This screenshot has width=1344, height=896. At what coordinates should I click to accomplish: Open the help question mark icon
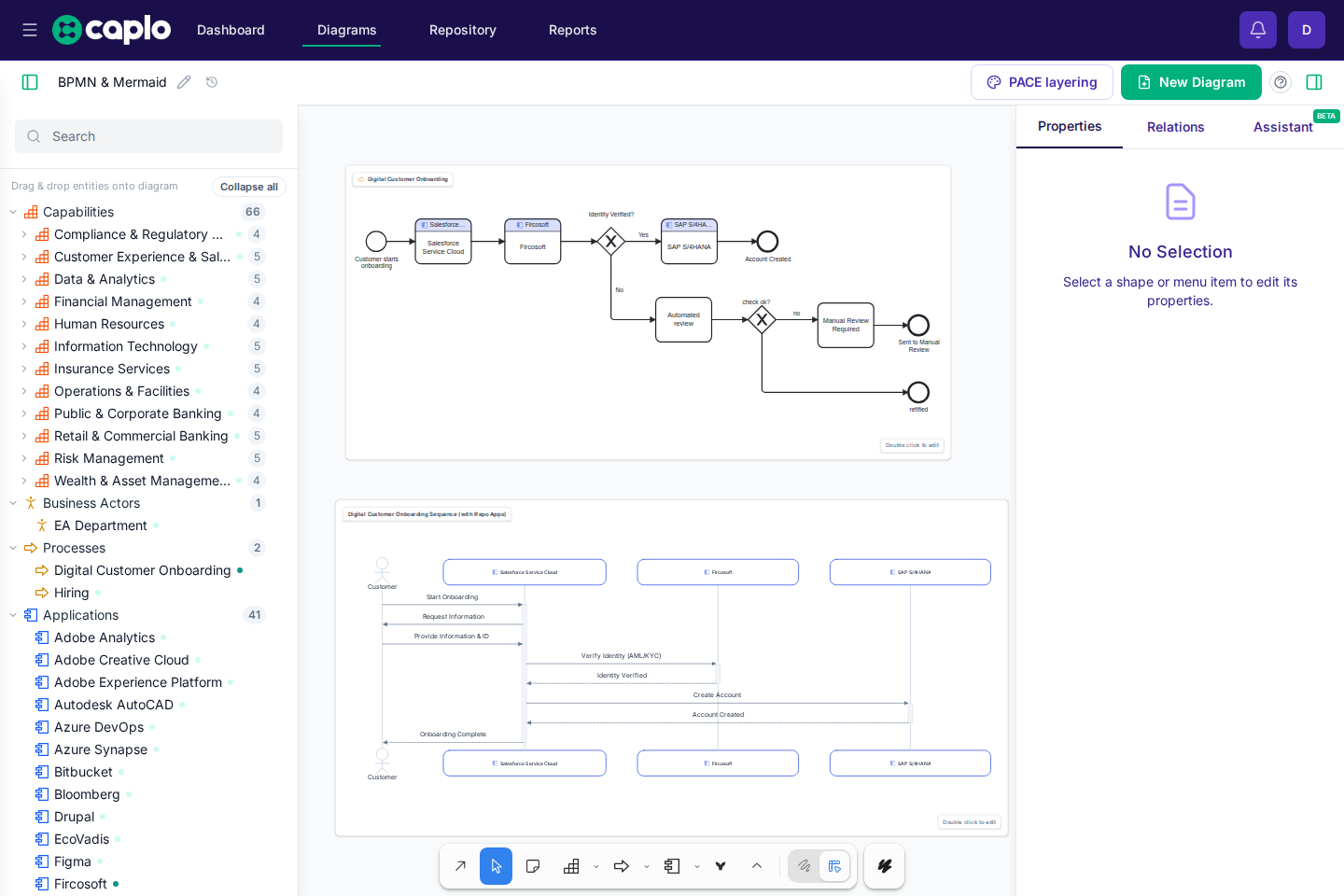click(x=1281, y=82)
